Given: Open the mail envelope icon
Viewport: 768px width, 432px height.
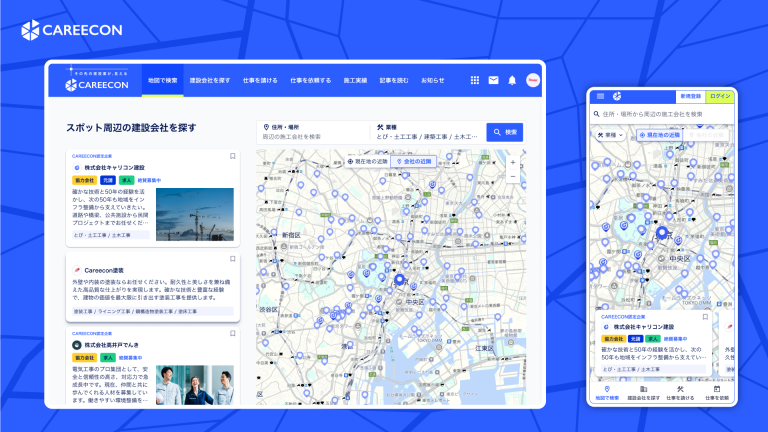Looking at the screenshot, I should click(x=493, y=80).
